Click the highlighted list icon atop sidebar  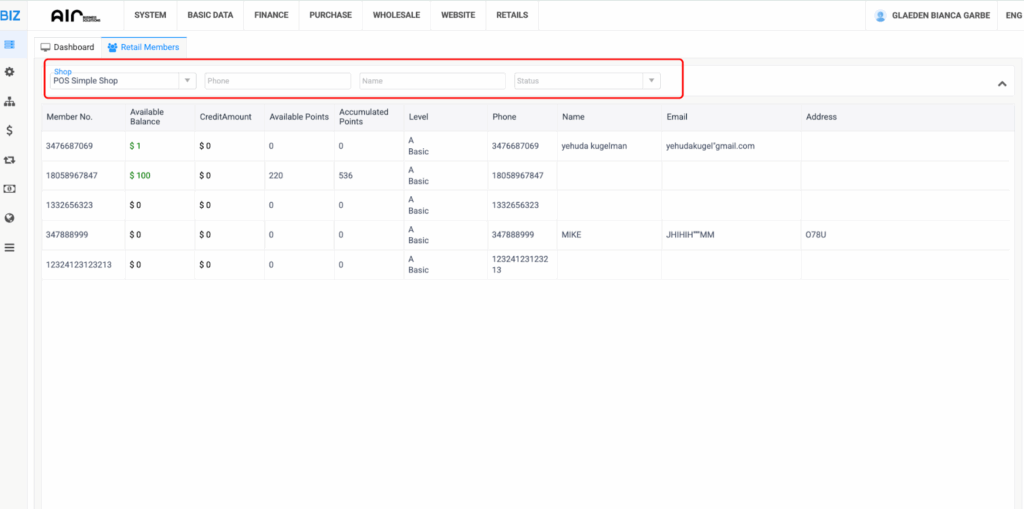pos(10,44)
